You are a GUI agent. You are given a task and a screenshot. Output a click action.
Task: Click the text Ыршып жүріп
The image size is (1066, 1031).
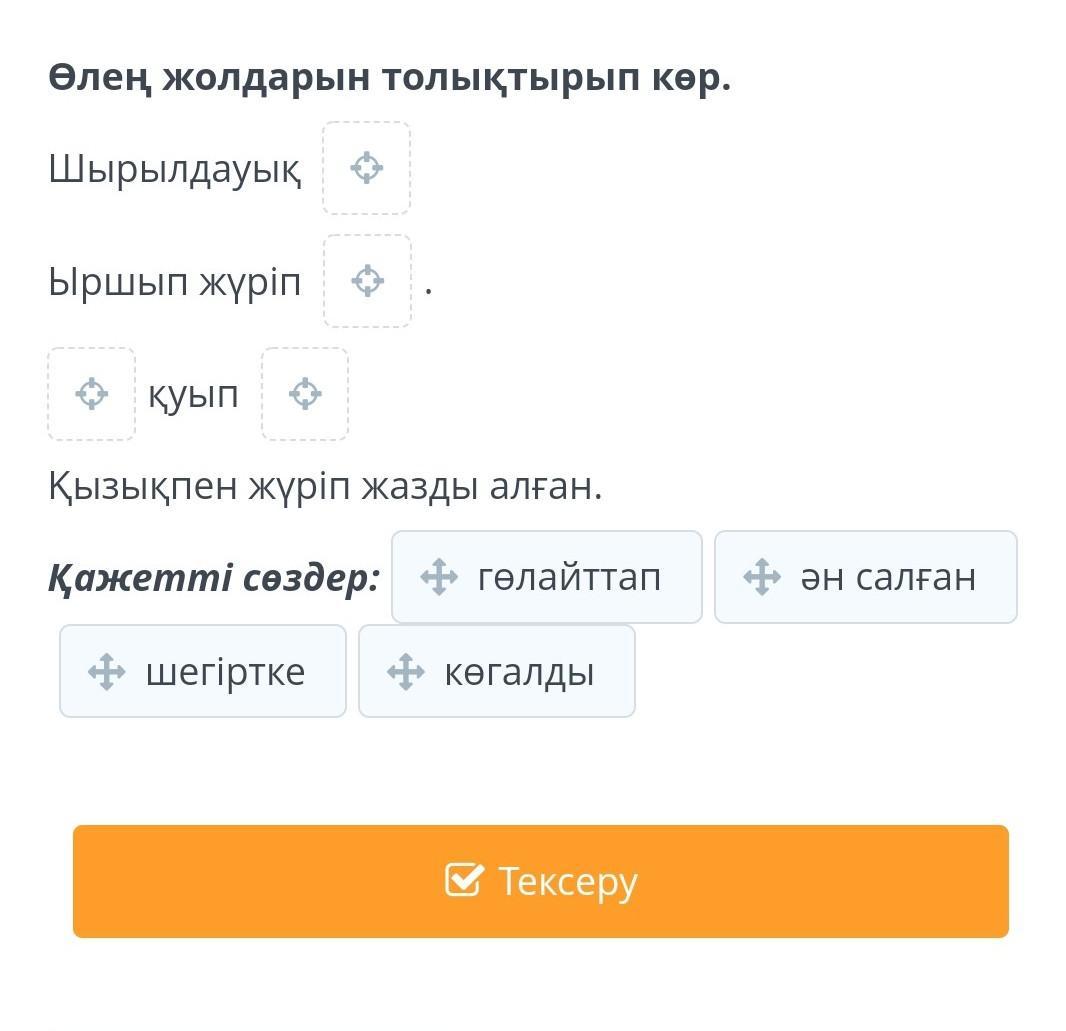[x=174, y=282]
